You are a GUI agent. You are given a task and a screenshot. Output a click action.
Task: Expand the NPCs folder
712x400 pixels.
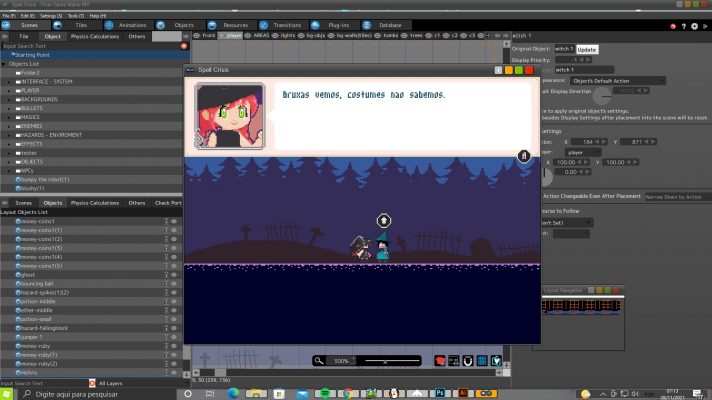pyautogui.click(x=9, y=171)
